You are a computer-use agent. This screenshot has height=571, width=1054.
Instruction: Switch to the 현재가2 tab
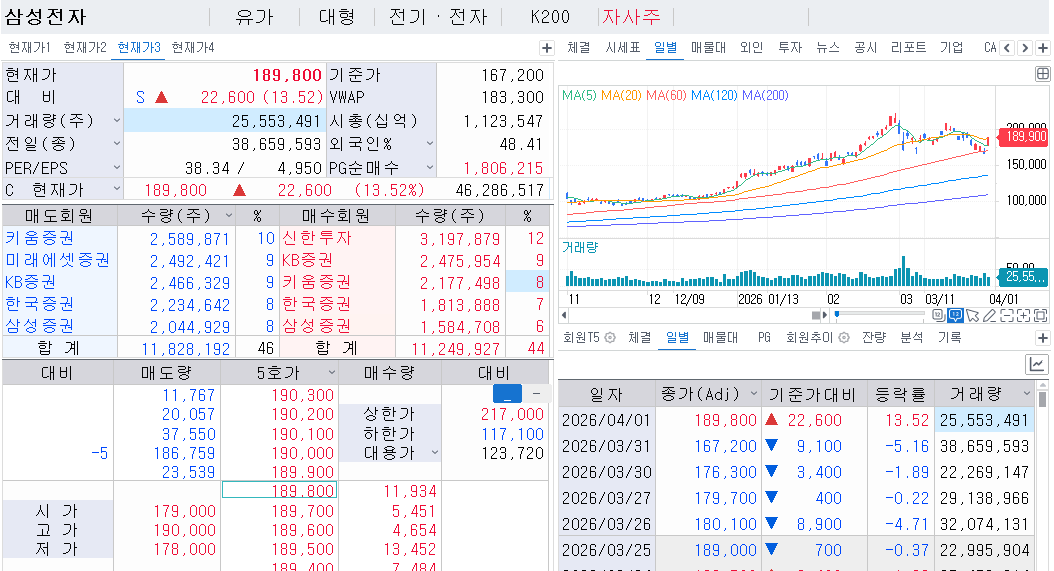(x=85, y=48)
